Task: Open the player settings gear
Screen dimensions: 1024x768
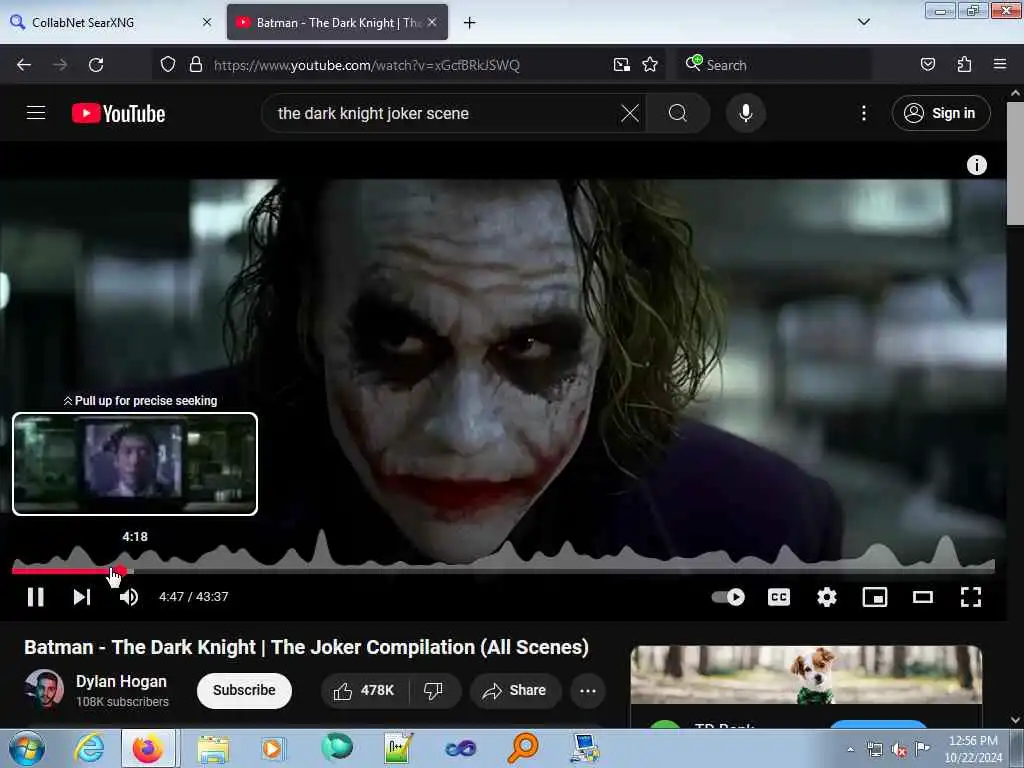Action: point(827,596)
